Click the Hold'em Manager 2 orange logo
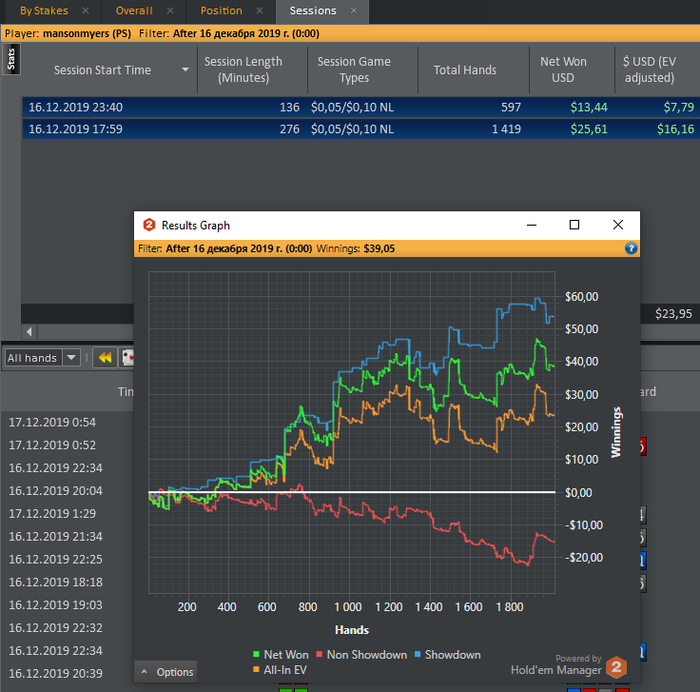 [x=617, y=667]
